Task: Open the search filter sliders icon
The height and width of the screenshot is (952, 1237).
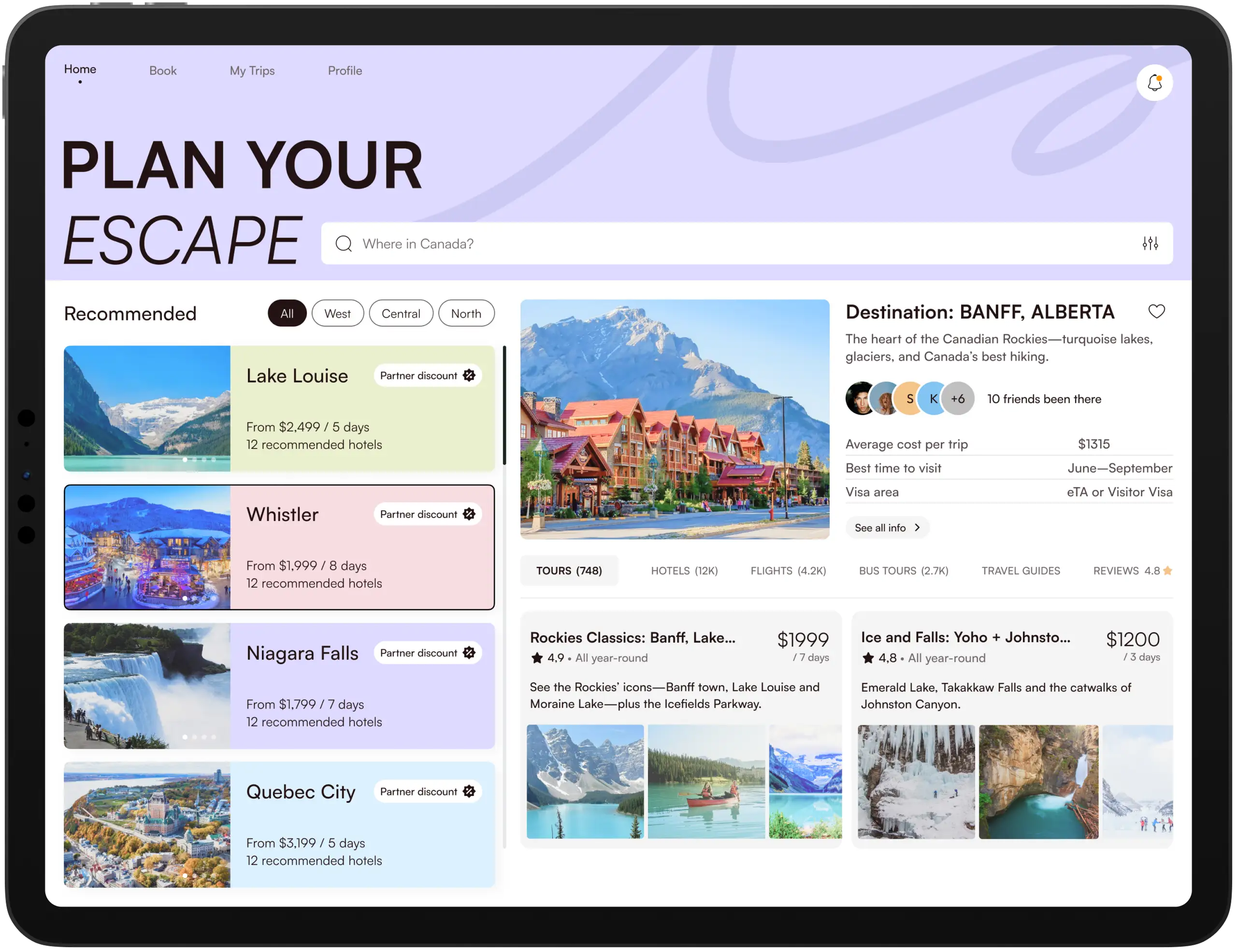Action: click(x=1151, y=244)
